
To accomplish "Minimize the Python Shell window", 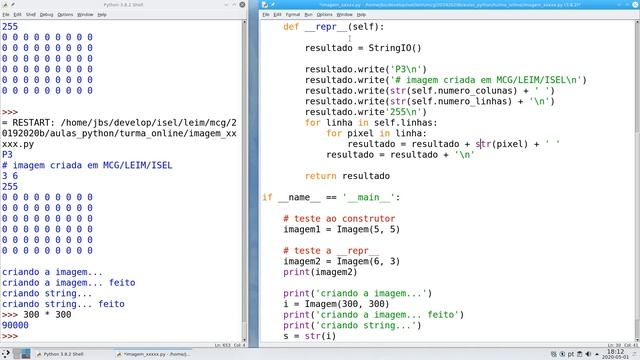I will click(227, 4).
